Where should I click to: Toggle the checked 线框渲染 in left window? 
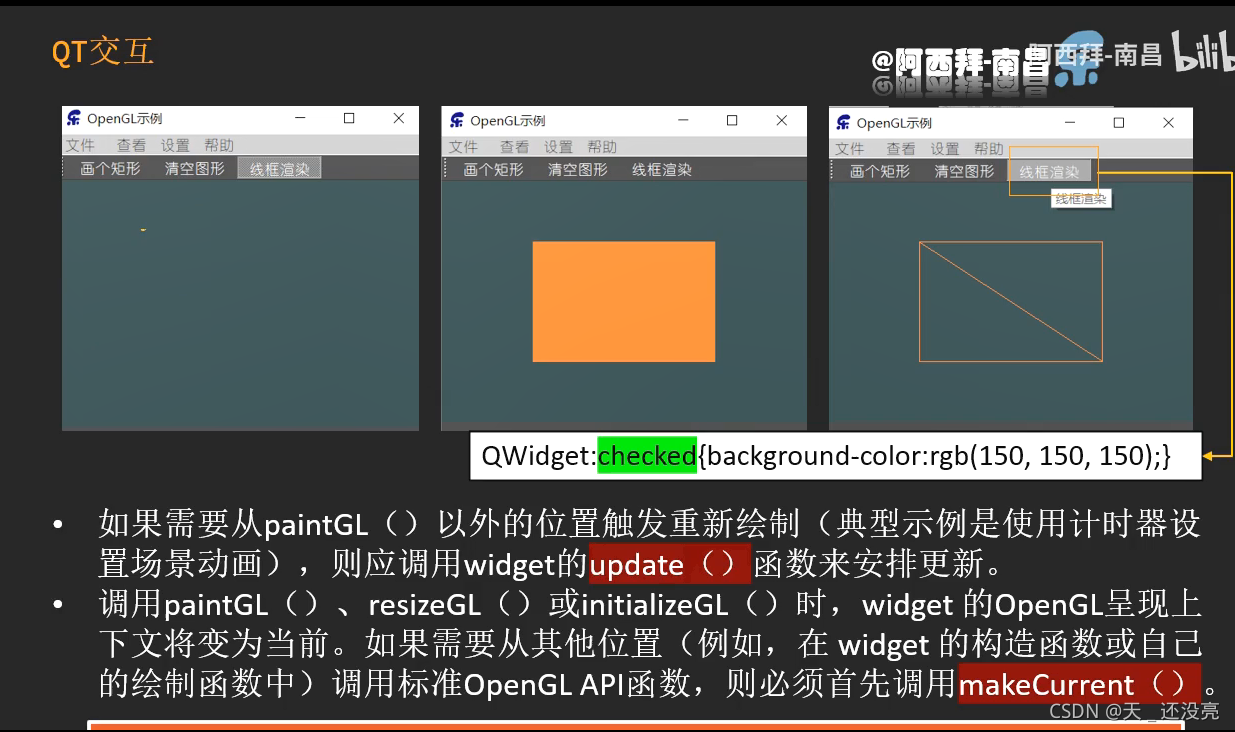(279, 169)
